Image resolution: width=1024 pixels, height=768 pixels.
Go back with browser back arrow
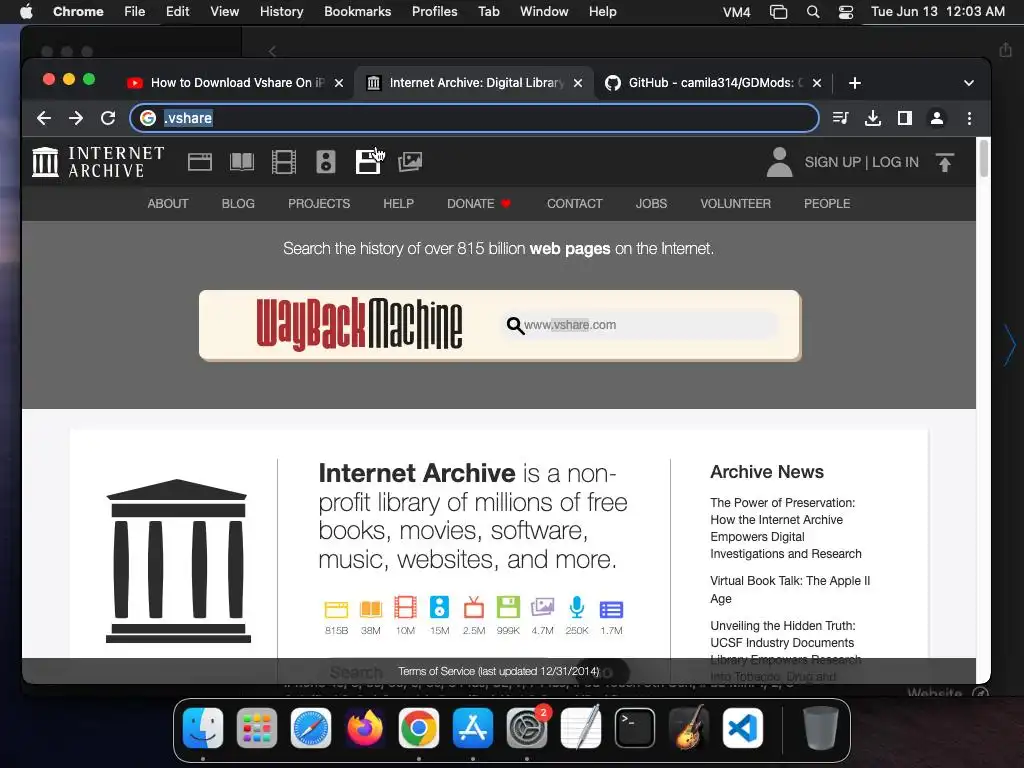[x=44, y=118]
